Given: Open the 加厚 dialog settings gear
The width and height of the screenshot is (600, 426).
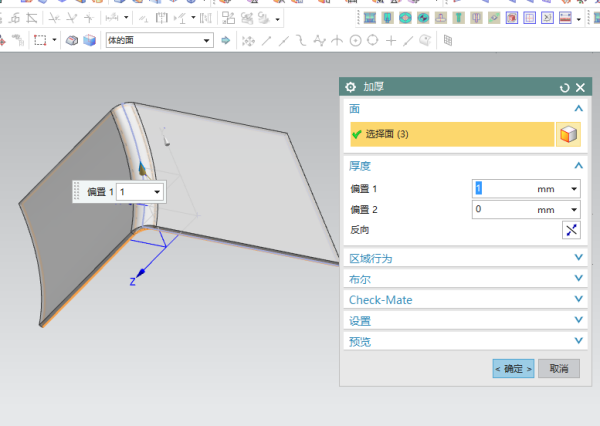Looking at the screenshot, I should tap(350, 88).
